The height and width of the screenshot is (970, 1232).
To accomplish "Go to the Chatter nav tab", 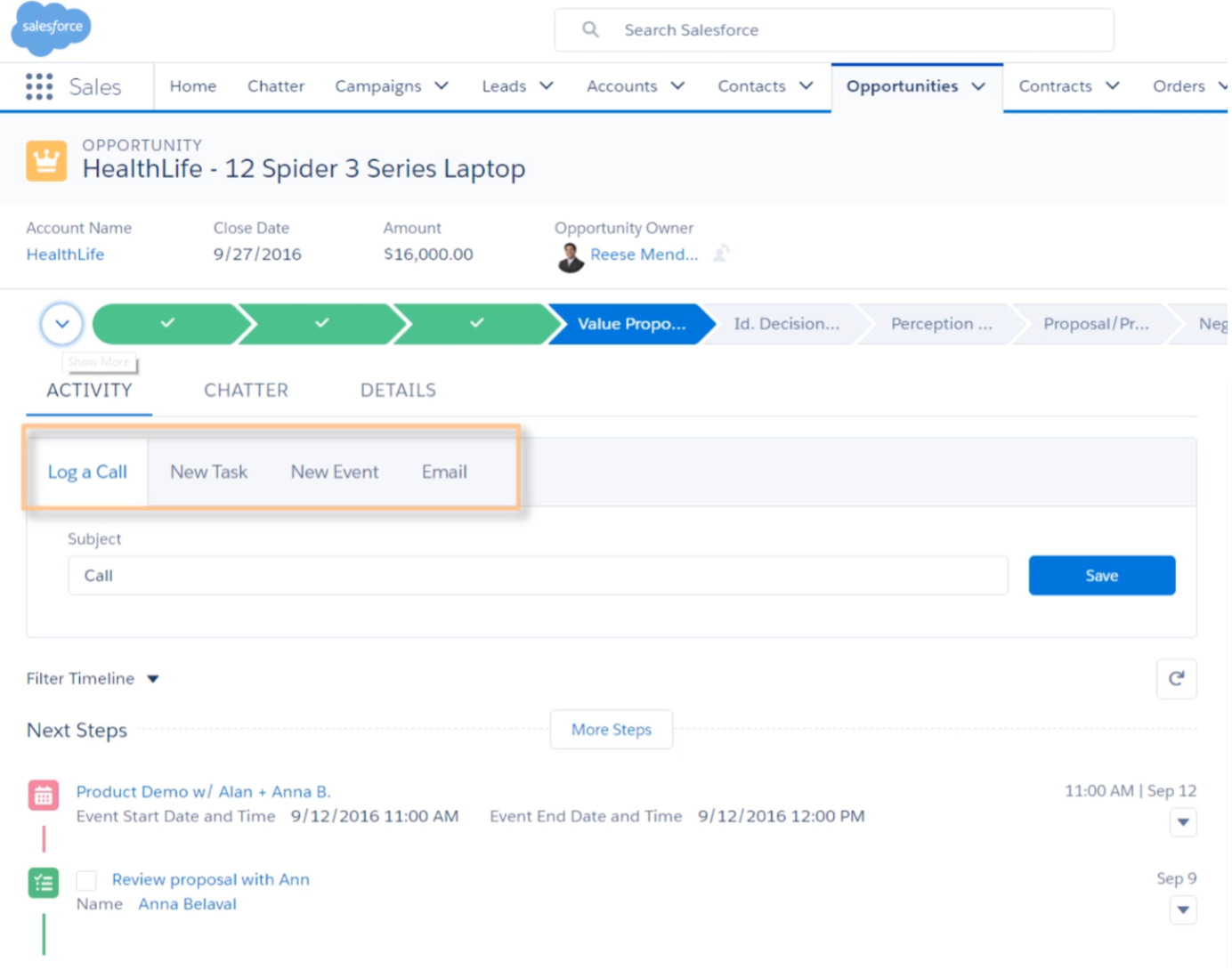I will [x=276, y=86].
